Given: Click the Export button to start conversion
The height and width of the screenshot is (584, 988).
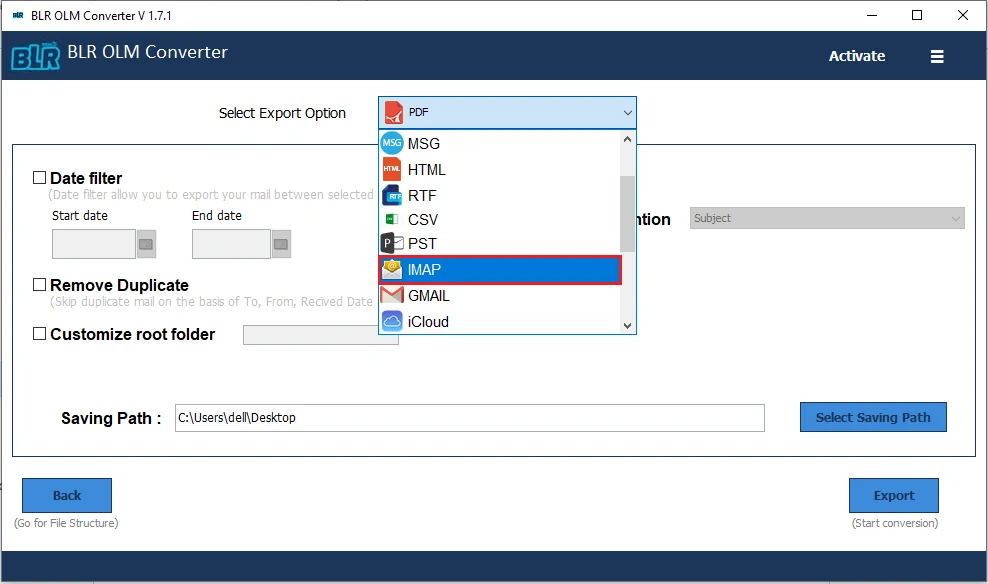Looking at the screenshot, I should pyautogui.click(x=893, y=495).
